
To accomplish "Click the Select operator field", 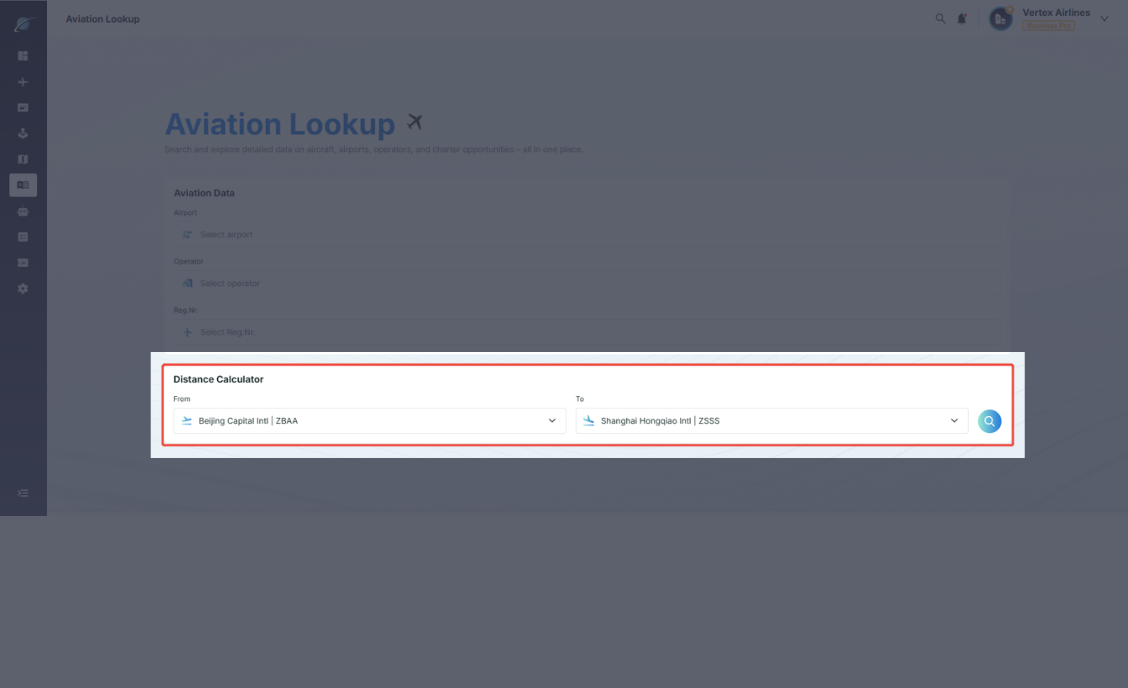I will click(x=587, y=284).
